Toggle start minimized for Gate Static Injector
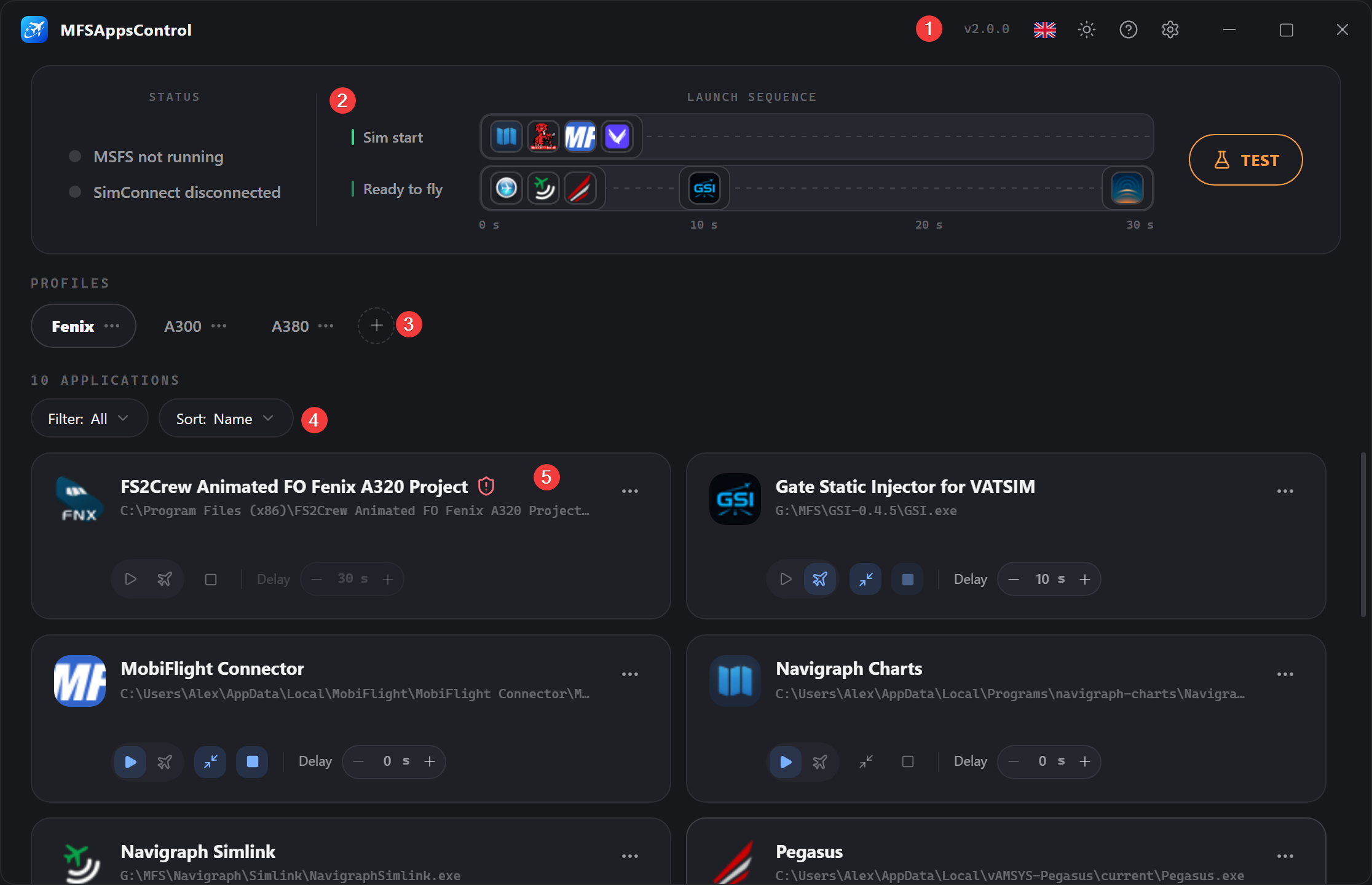 coord(865,579)
